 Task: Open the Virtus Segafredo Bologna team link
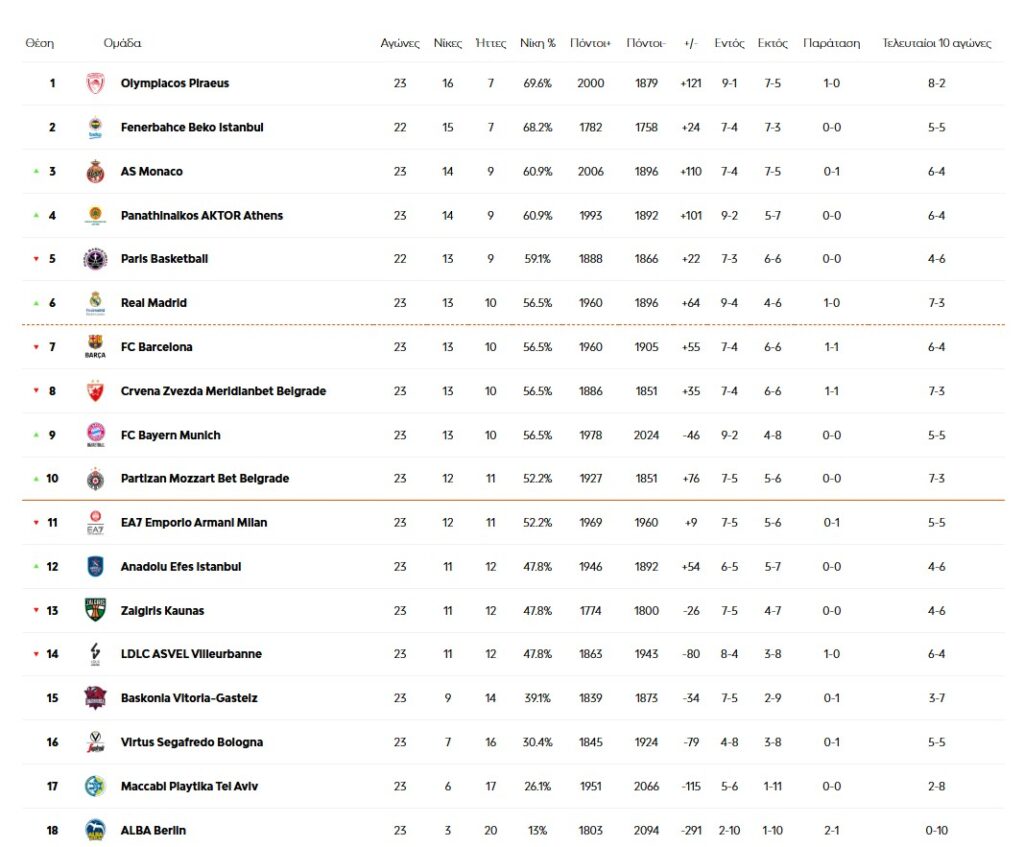[x=191, y=742]
